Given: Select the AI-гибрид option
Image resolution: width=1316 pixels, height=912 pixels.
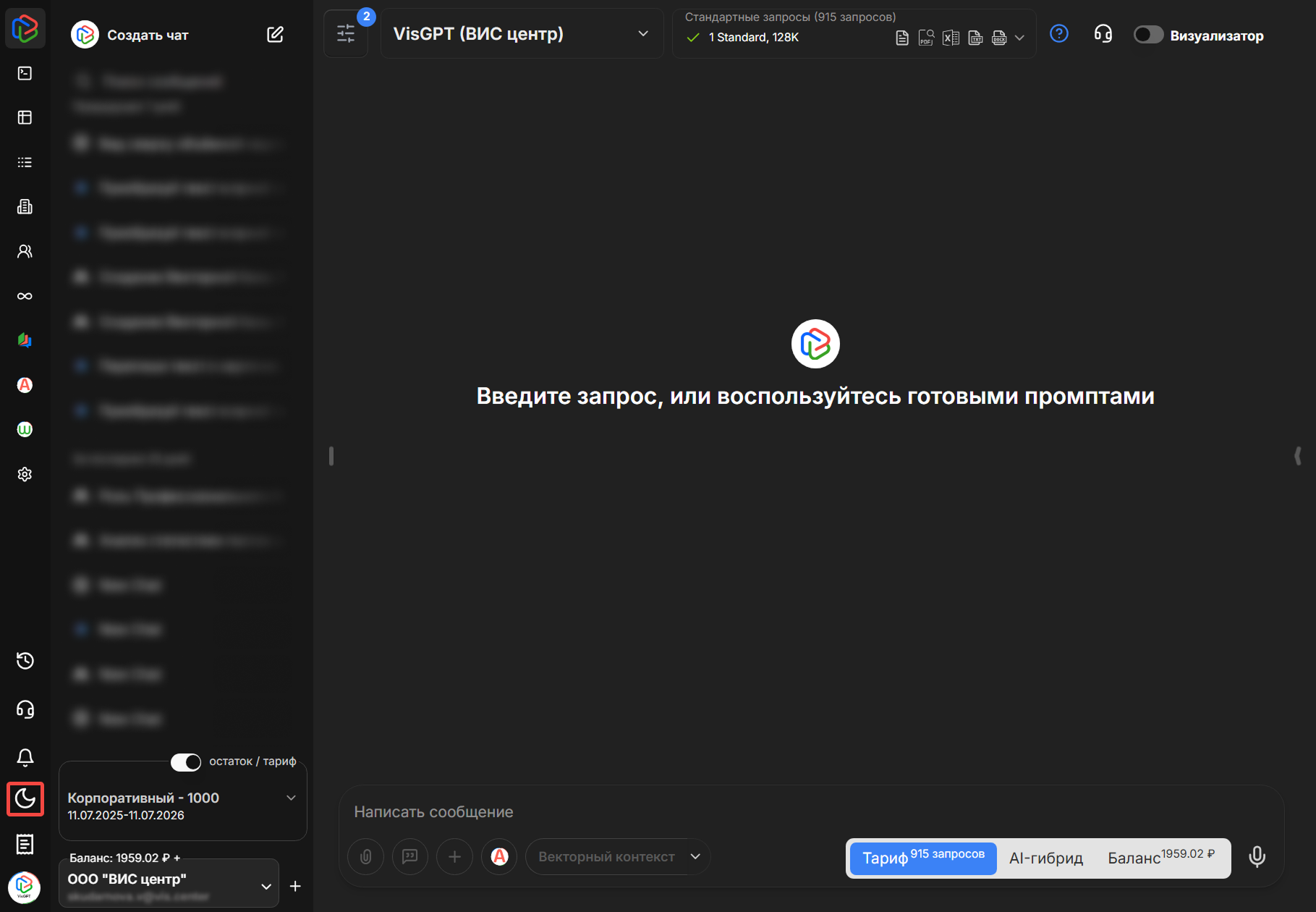Looking at the screenshot, I should [x=1045, y=858].
